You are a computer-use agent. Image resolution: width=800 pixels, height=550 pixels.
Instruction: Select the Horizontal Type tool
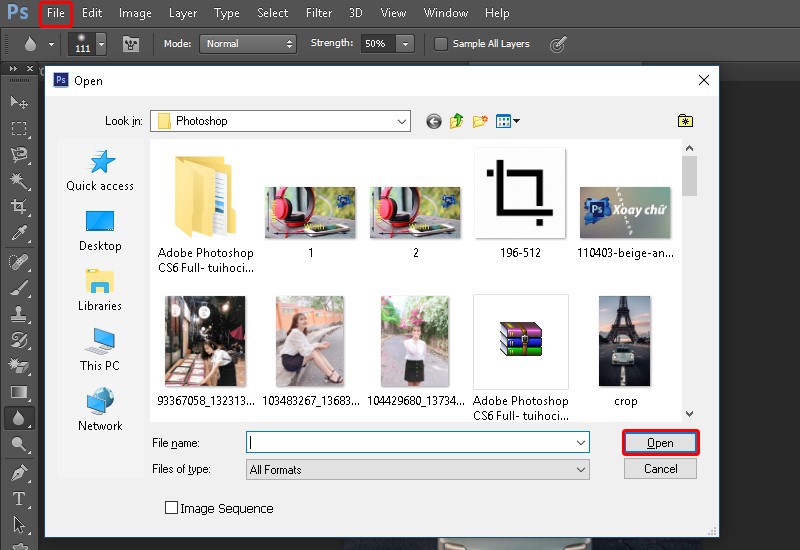[19, 498]
